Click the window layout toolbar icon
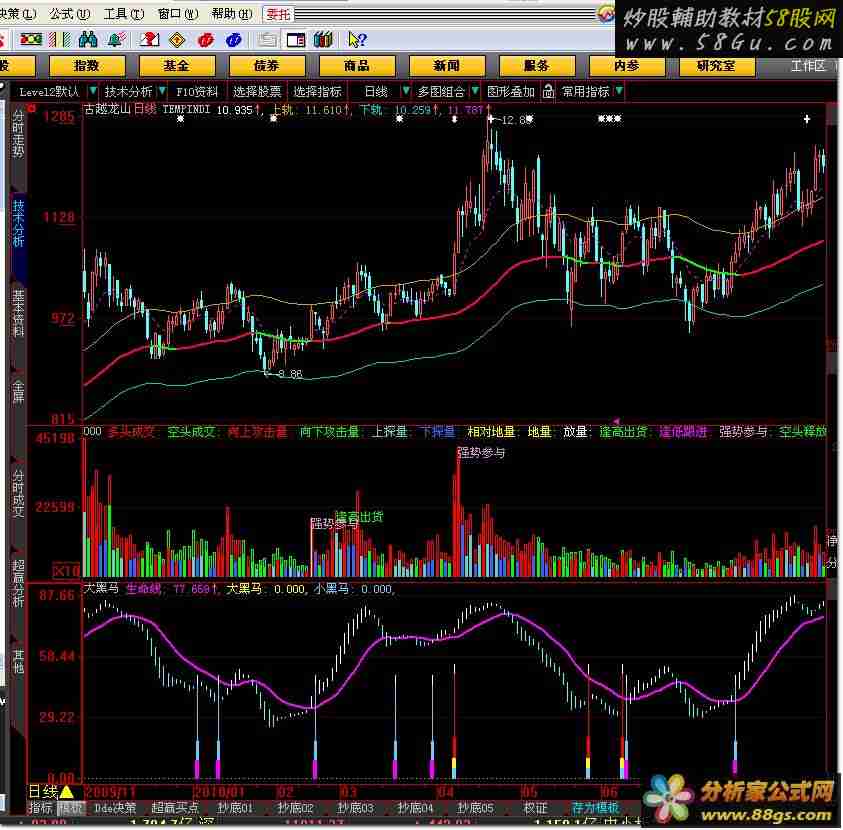The image size is (843, 830). (x=296, y=40)
